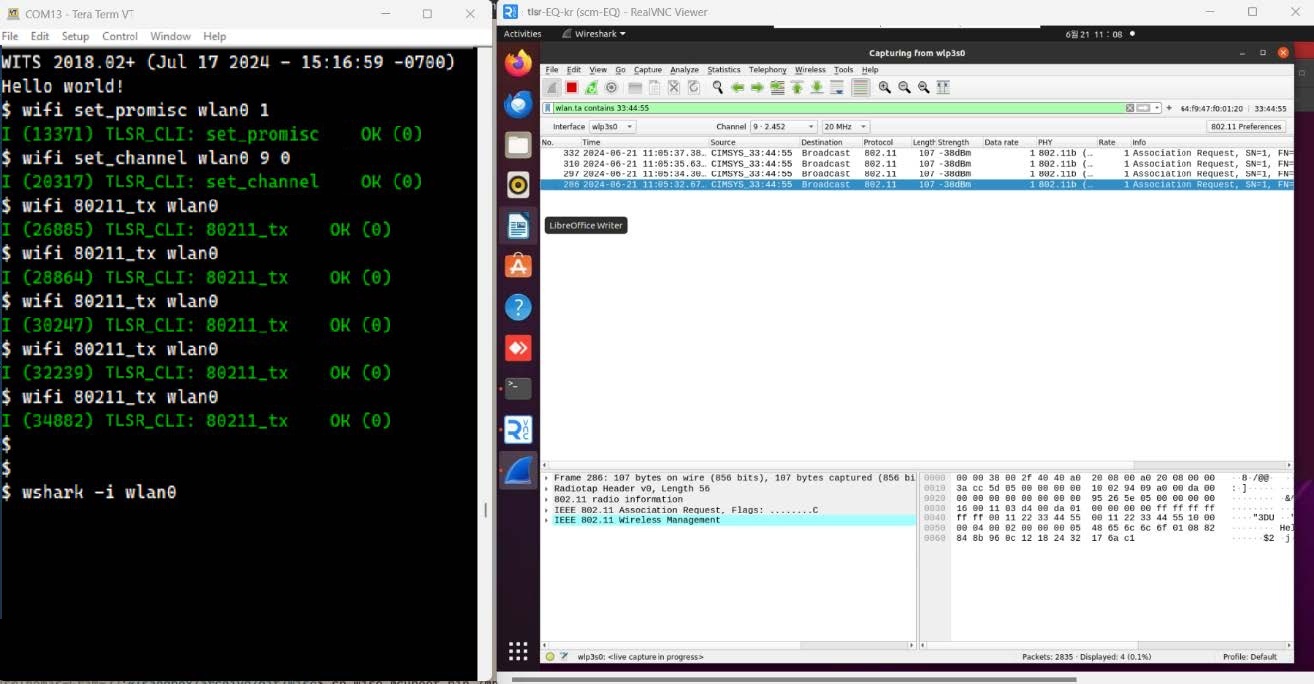The height and width of the screenshot is (684, 1314).
Task: Stop the running Wireshark capture
Action: (572, 88)
